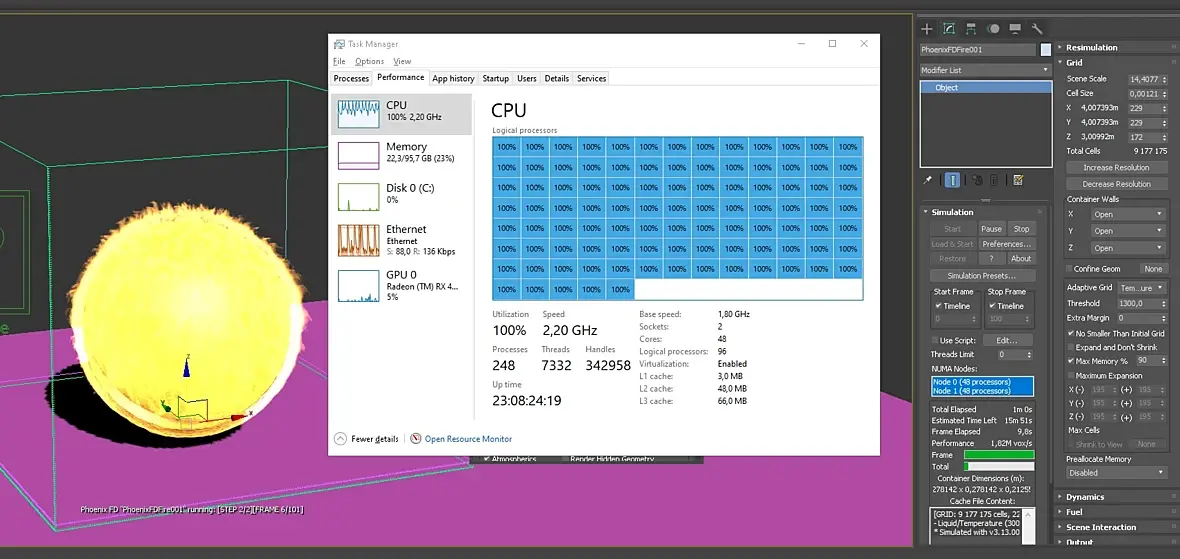Image resolution: width=1180 pixels, height=559 pixels.
Task: Click the Pause simulation button
Action: (x=991, y=229)
